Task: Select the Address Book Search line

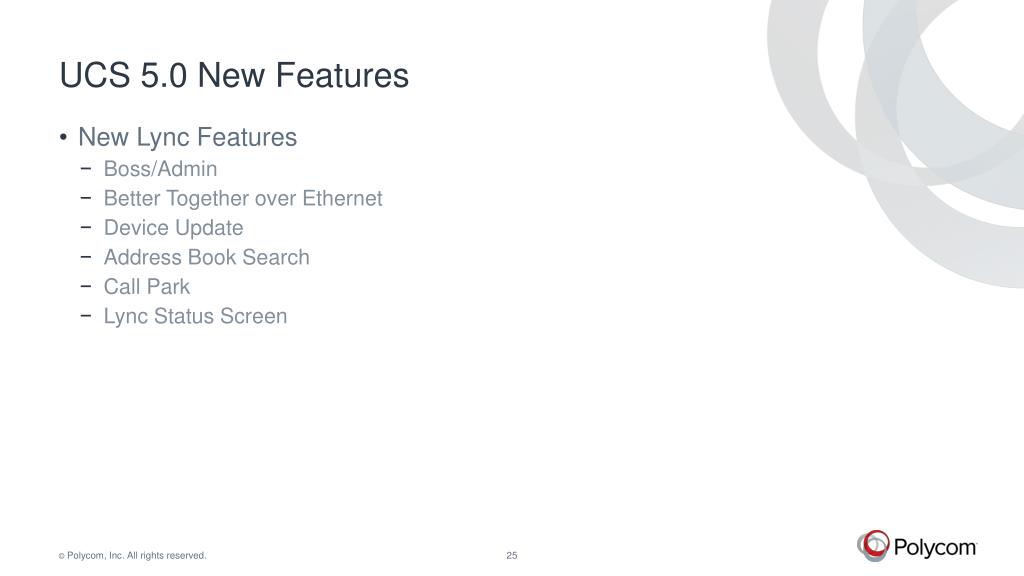Action: [x=206, y=257]
